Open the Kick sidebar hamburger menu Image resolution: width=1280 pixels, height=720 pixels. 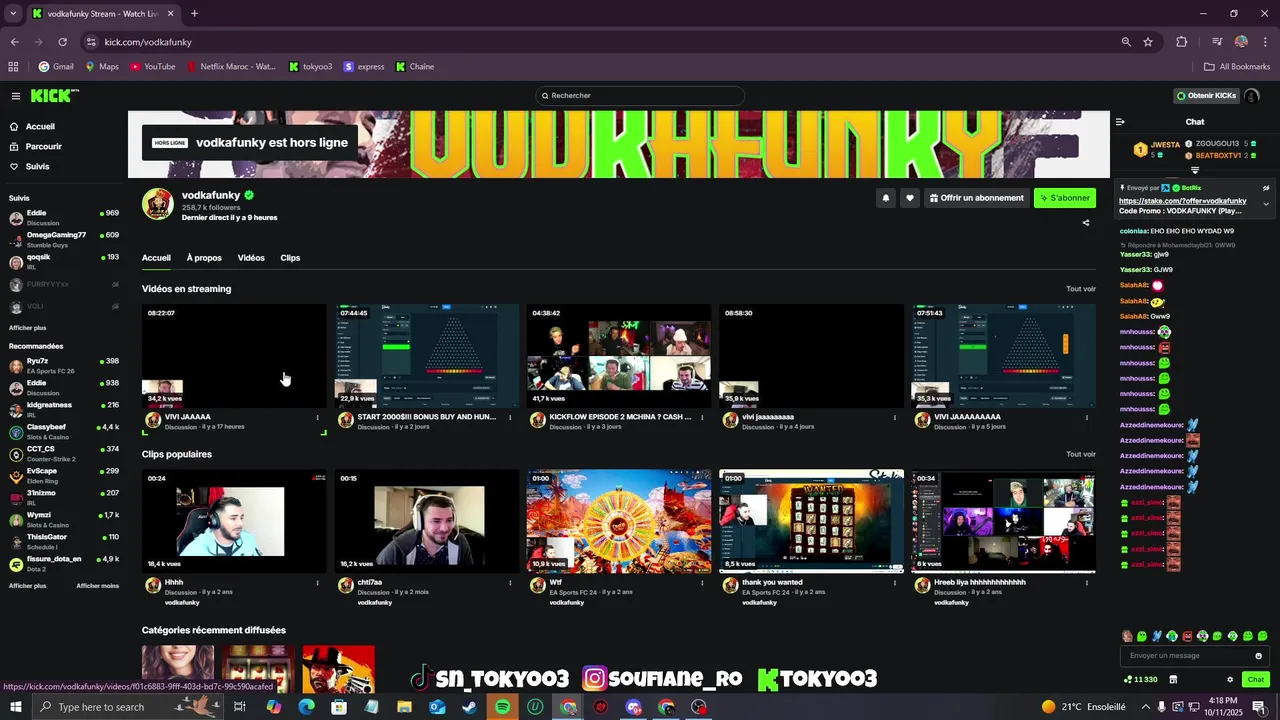tap(16, 96)
